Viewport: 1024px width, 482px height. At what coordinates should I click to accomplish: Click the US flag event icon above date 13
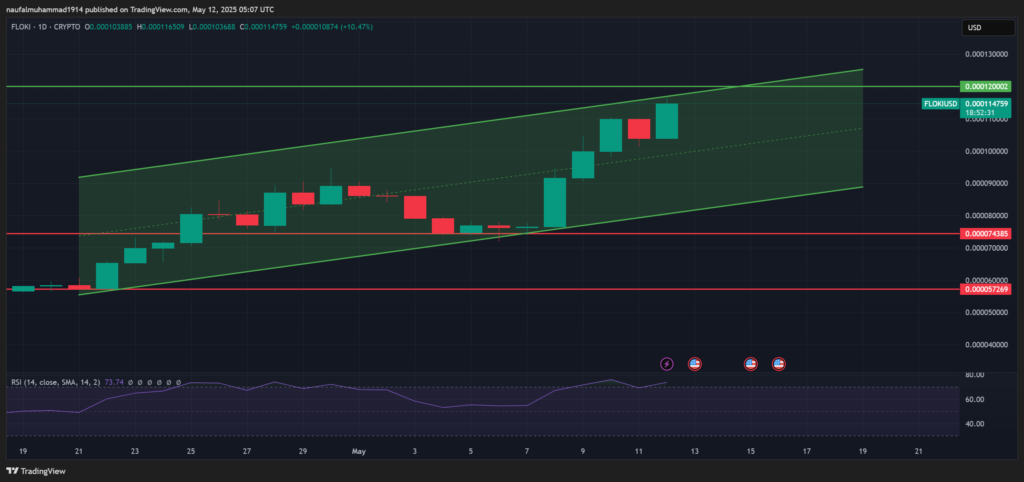point(695,363)
